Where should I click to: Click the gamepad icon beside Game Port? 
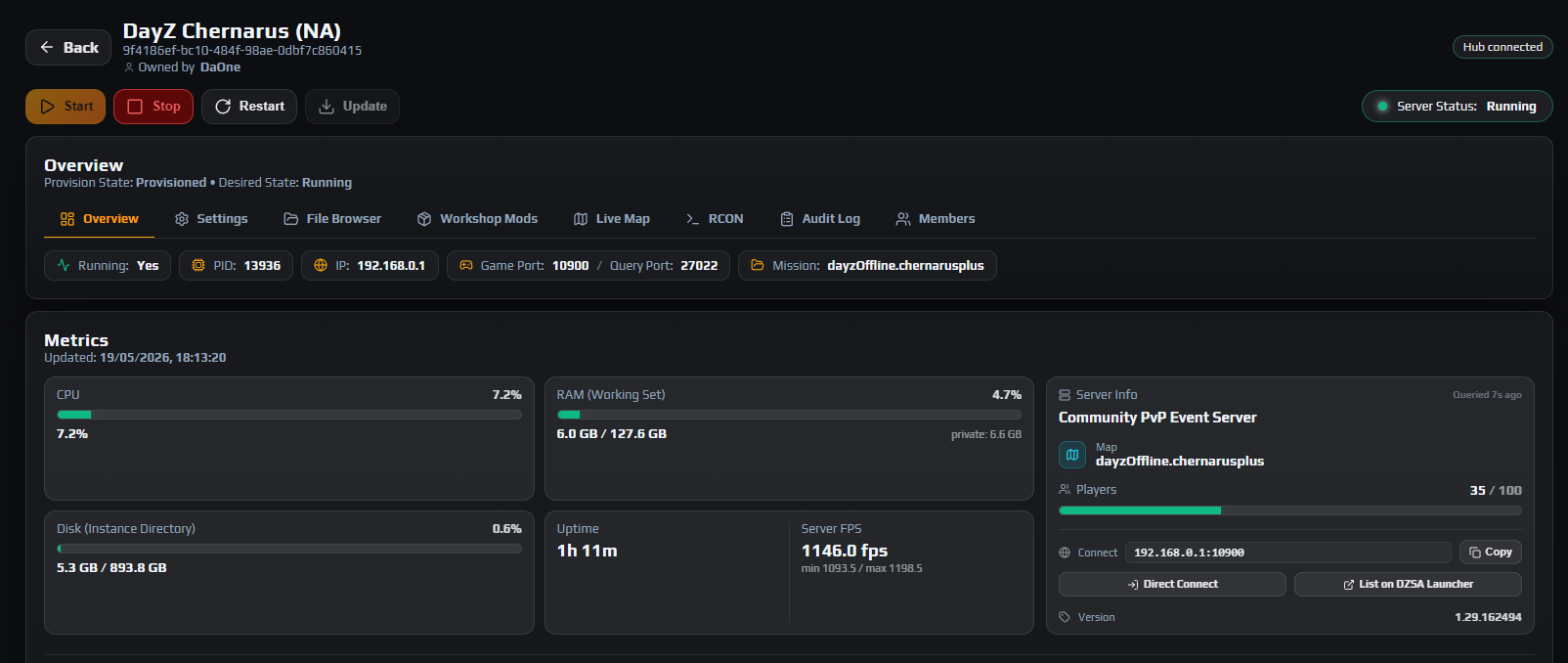pos(466,265)
